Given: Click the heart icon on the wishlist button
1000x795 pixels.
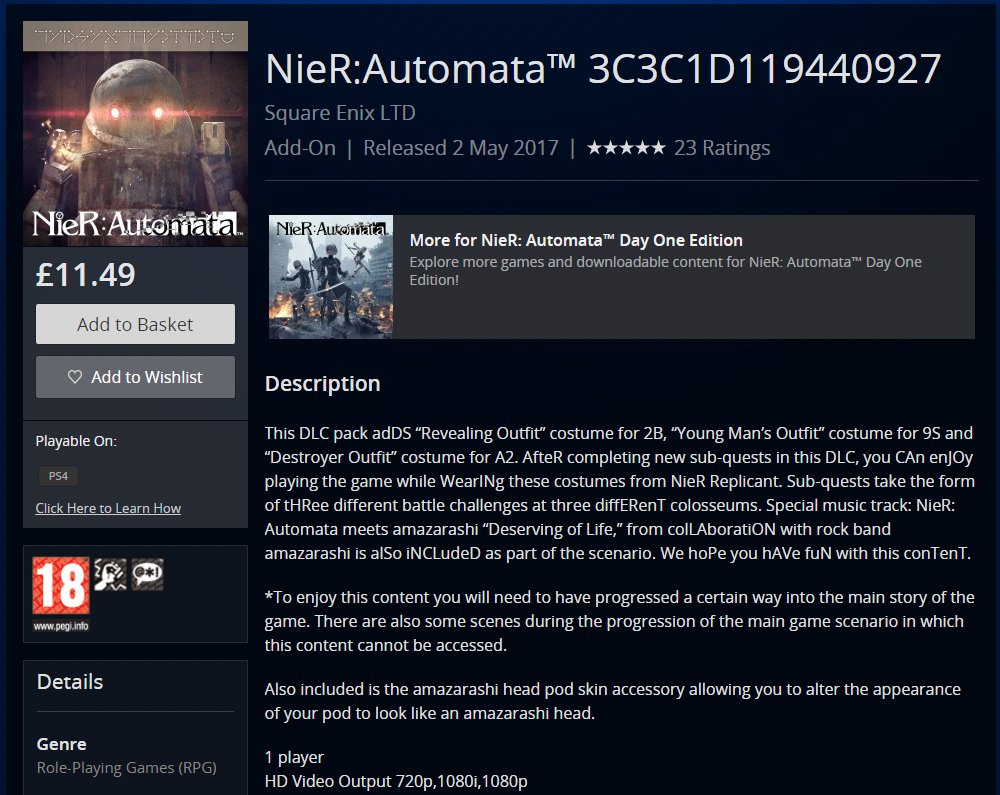Looking at the screenshot, I should pyautogui.click(x=75, y=377).
